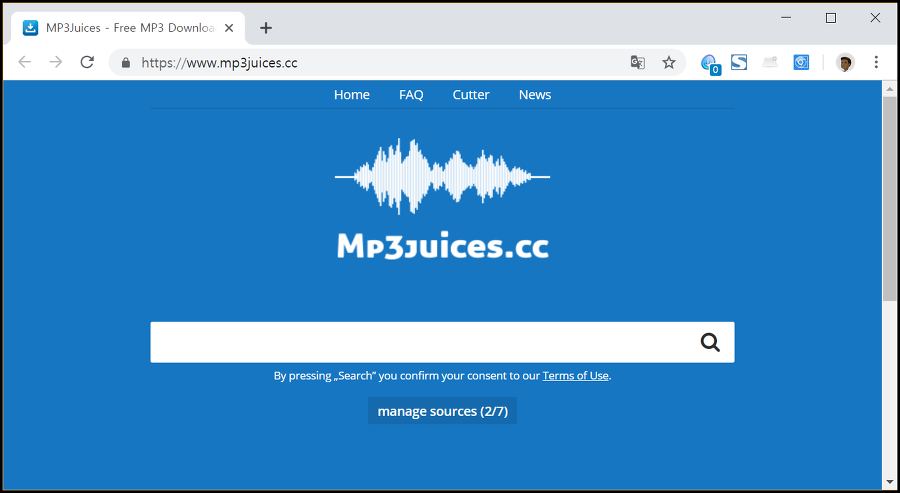
Task: Select the MP3Juices - Free MP3 Download tab
Action: click(128, 28)
